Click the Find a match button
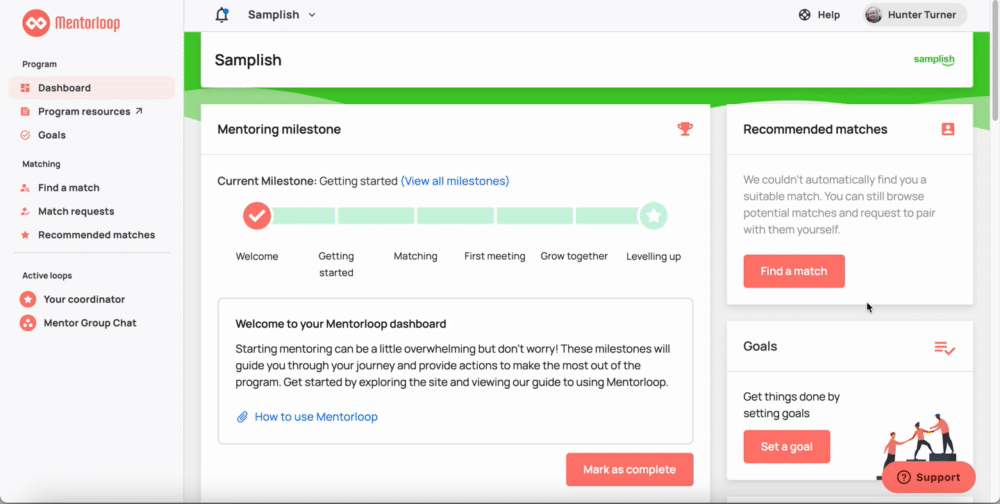The image size is (1000, 504). click(x=794, y=271)
